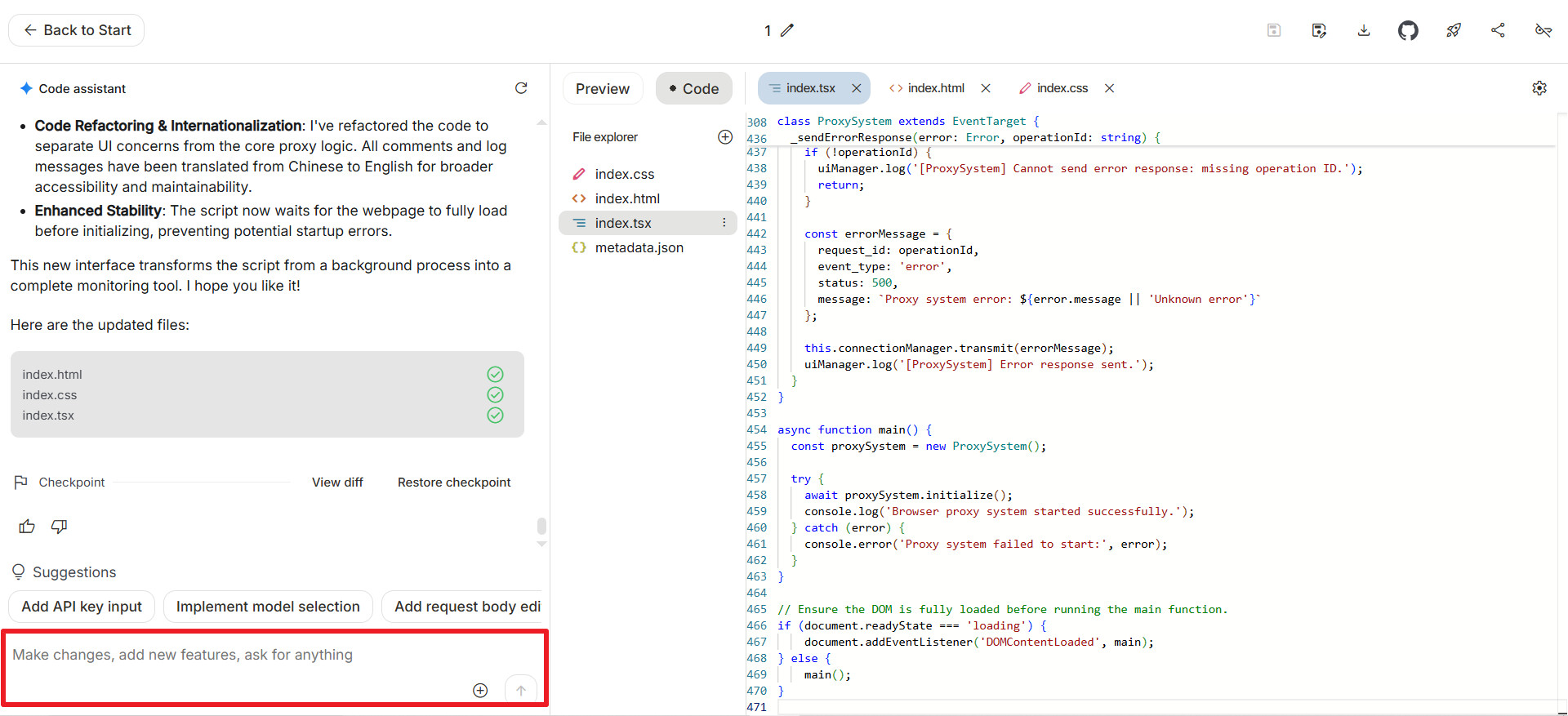1568x716 pixels.
Task: Click the GitHub icon in top toolbar
Action: point(1408,31)
